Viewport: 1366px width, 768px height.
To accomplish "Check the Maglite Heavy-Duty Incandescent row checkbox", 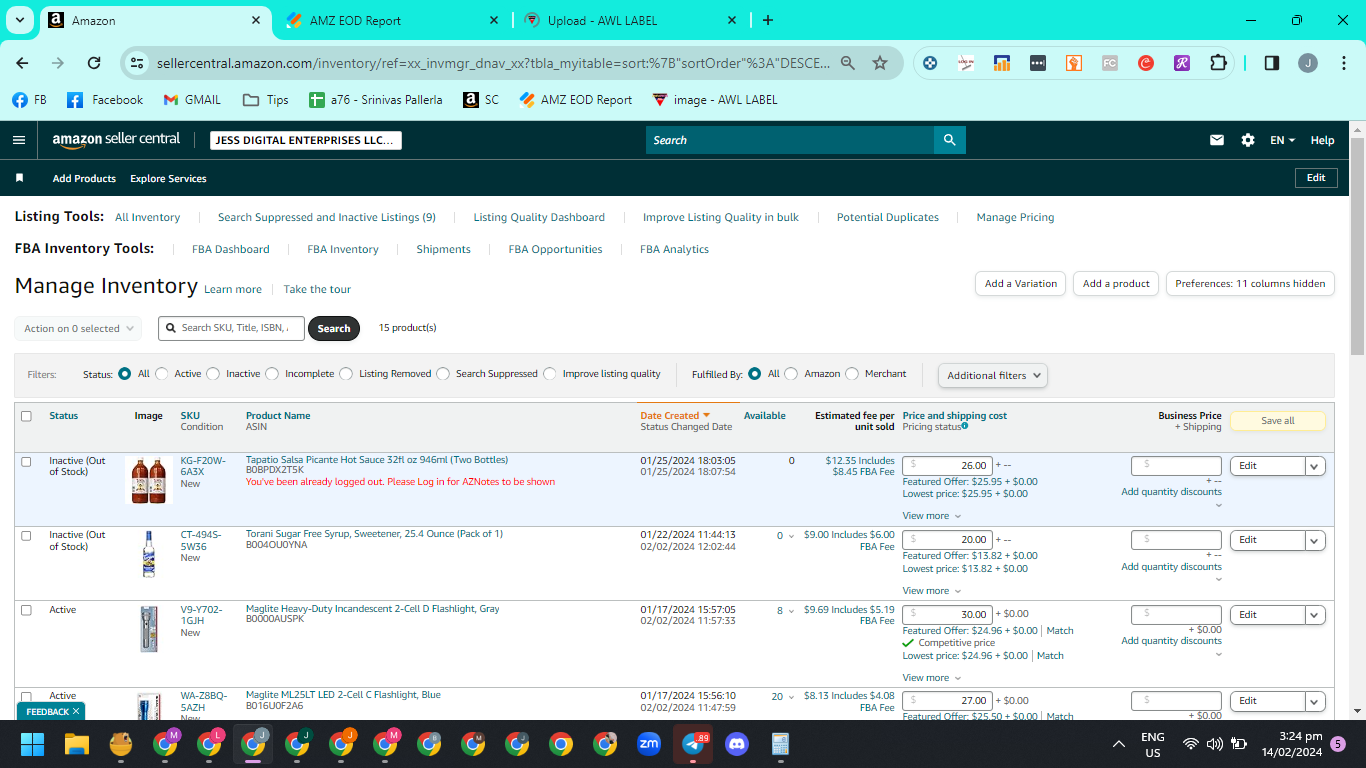I will coord(26,610).
